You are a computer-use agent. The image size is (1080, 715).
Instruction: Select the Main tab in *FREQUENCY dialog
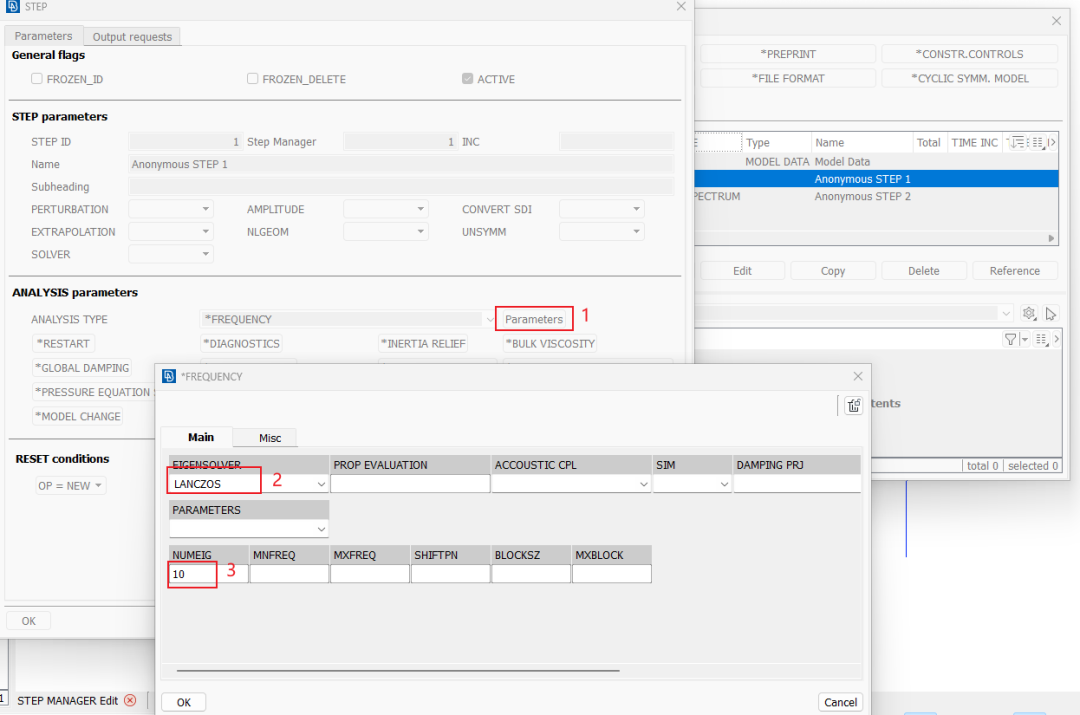(x=200, y=437)
